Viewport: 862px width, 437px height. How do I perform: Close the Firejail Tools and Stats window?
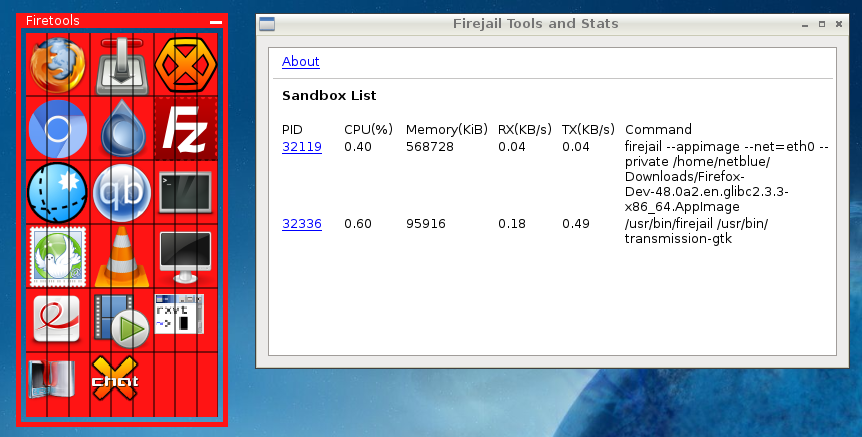click(x=839, y=24)
